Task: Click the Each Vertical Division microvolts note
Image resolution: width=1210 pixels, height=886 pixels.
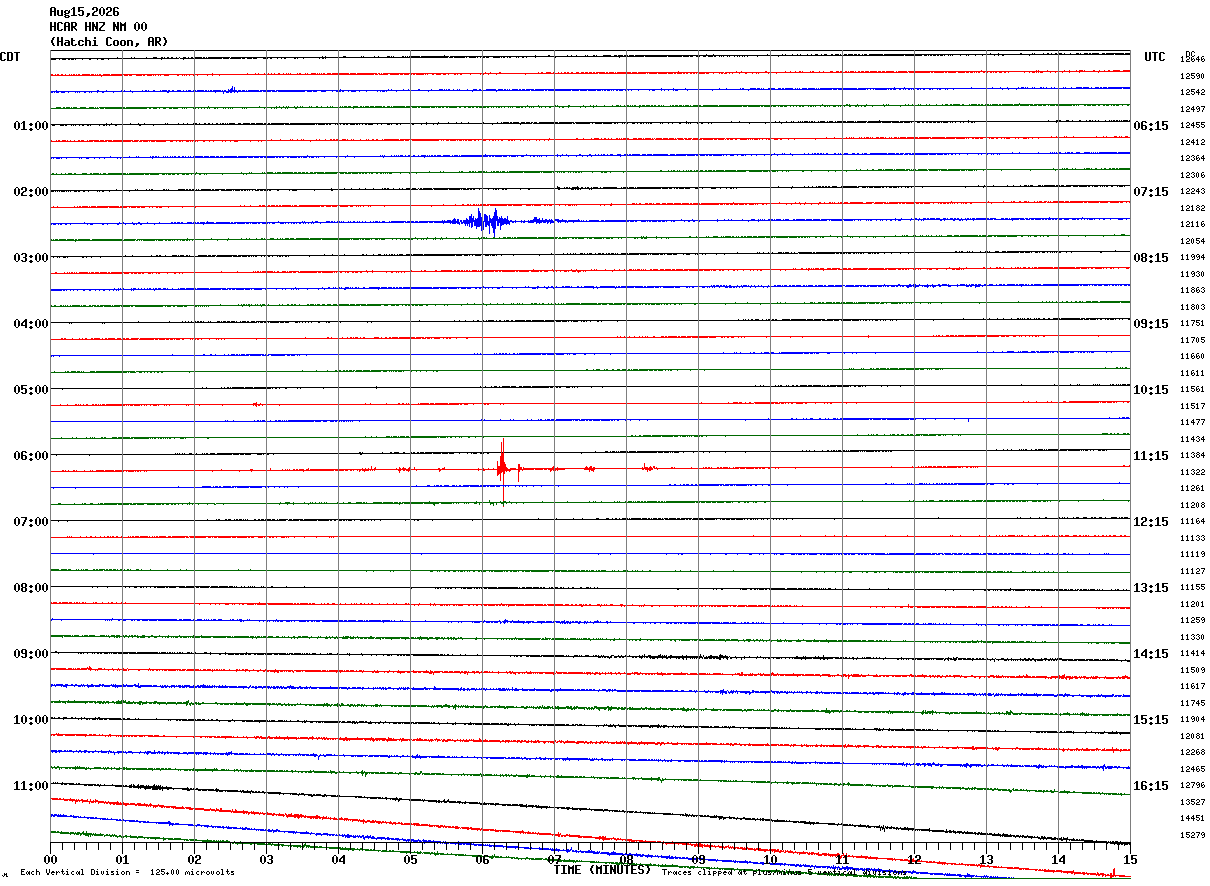Action: [x=127, y=872]
